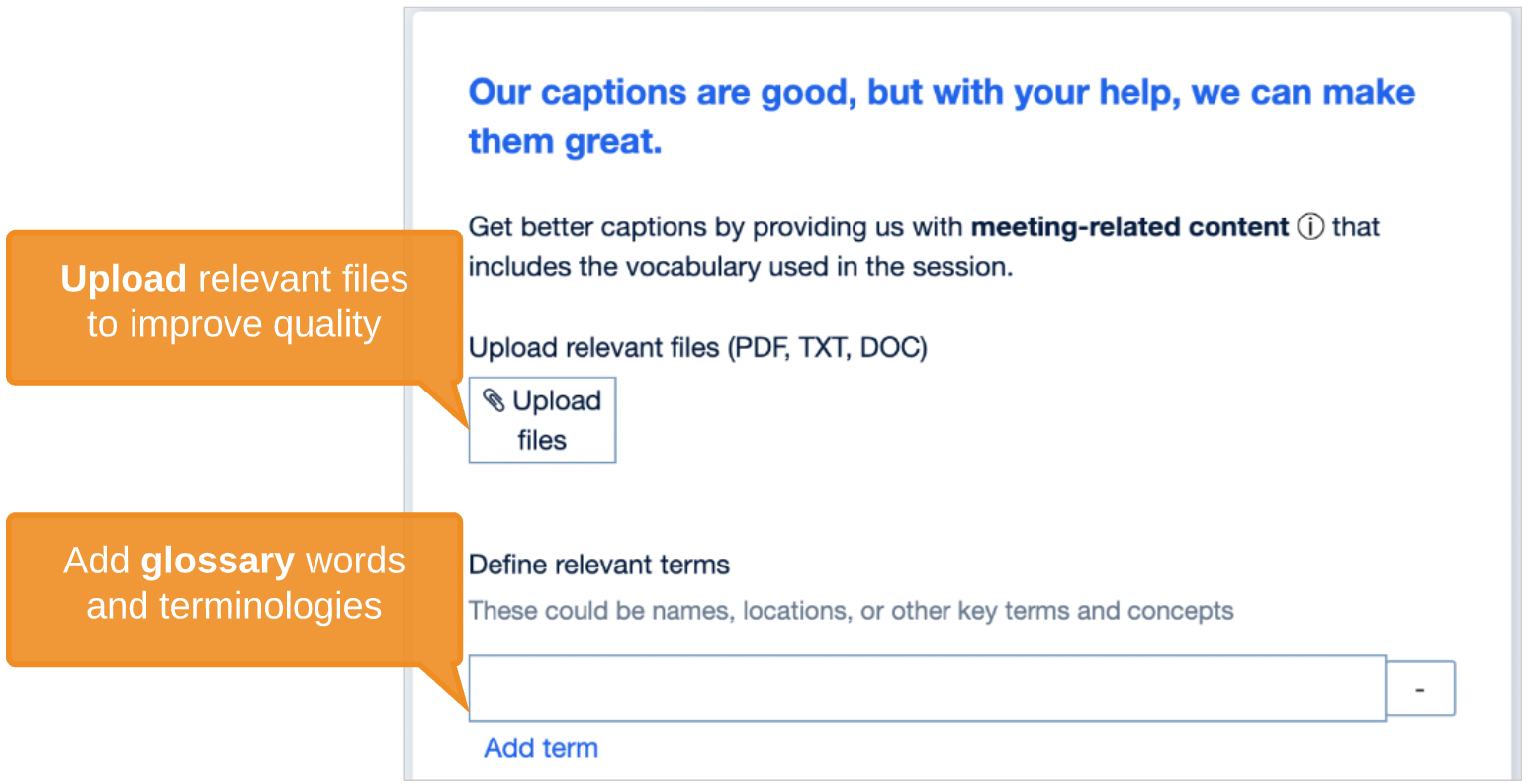The image size is (1530, 784).
Task: Click the Add term link
Action: point(541,748)
